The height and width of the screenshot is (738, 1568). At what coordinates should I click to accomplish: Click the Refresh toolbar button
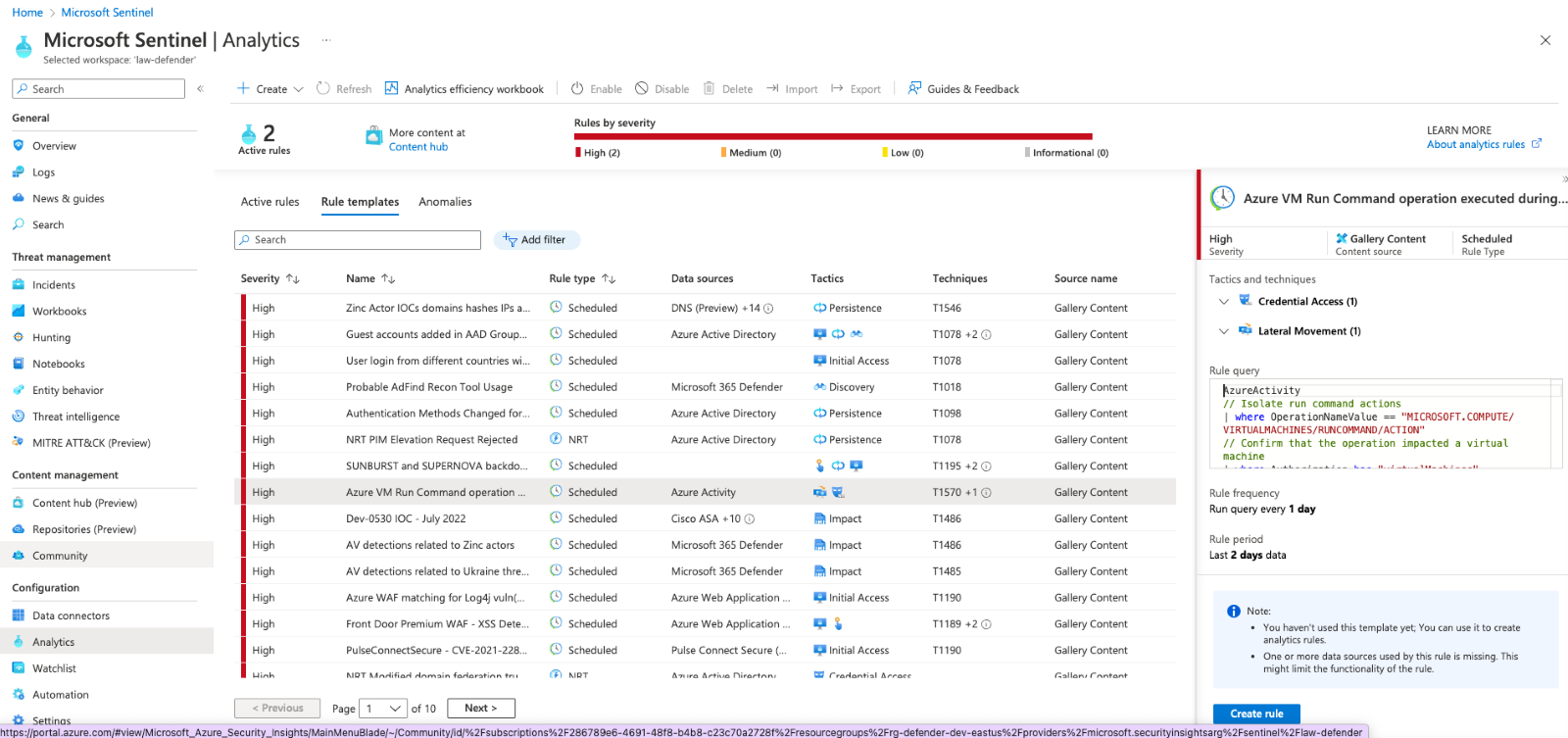[x=344, y=89]
